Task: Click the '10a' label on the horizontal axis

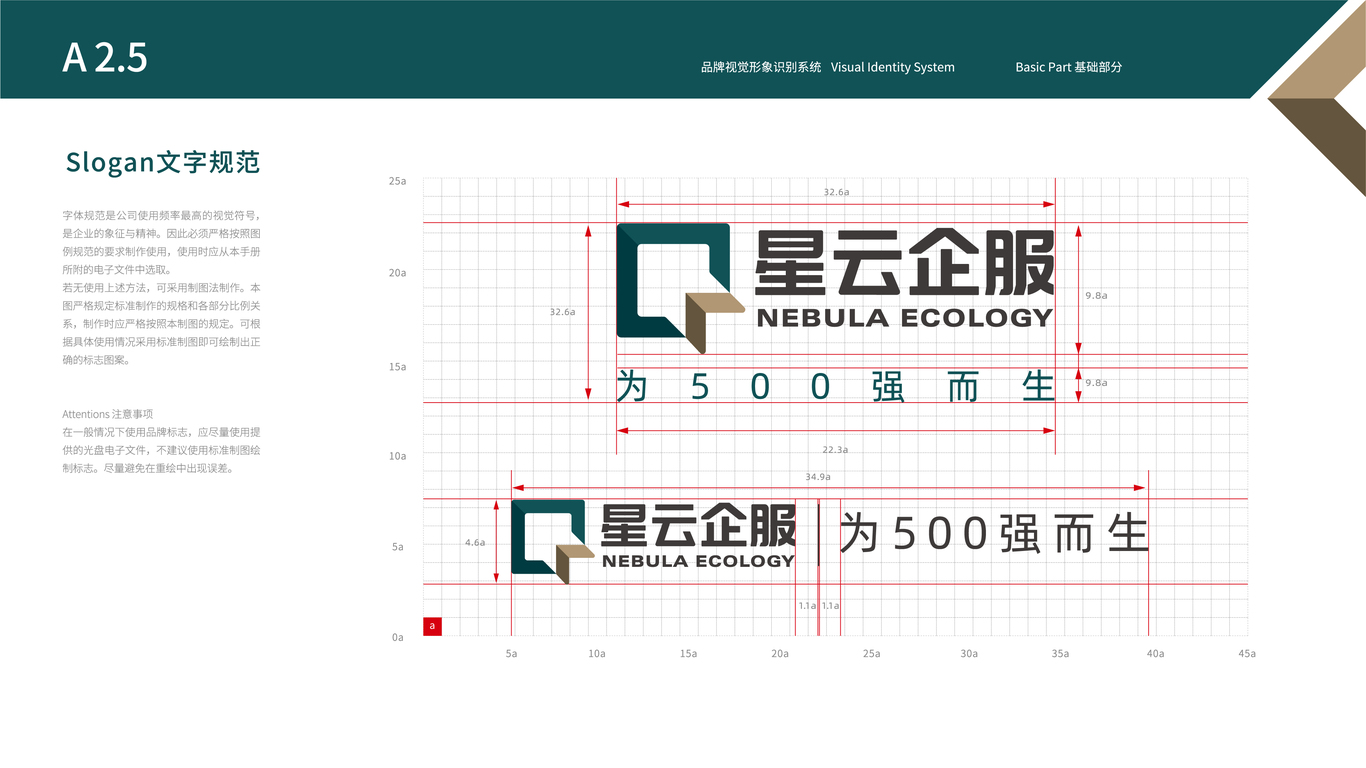Action: tap(597, 654)
